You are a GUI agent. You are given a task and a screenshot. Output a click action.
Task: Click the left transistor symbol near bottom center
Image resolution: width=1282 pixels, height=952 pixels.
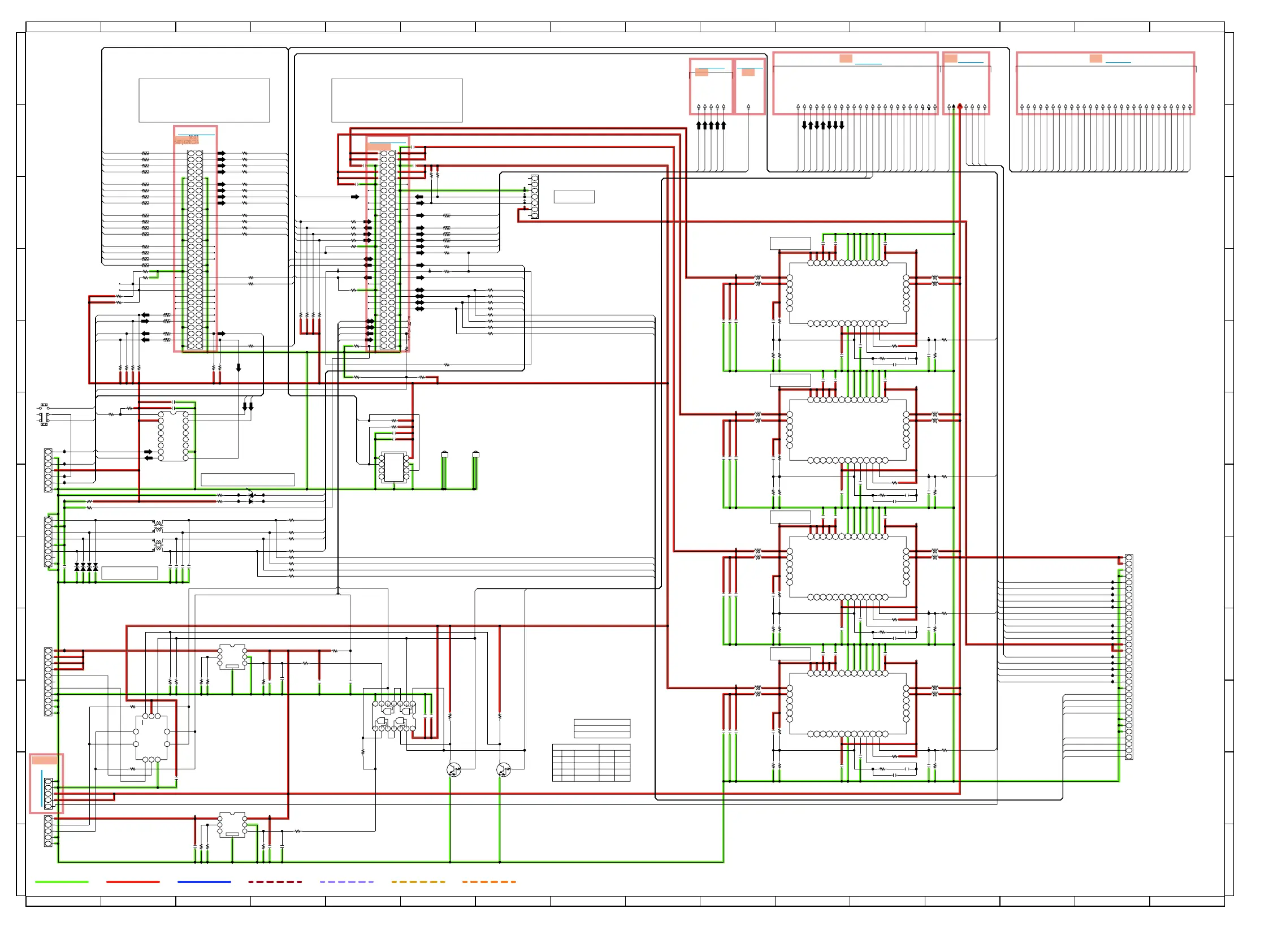453,769
